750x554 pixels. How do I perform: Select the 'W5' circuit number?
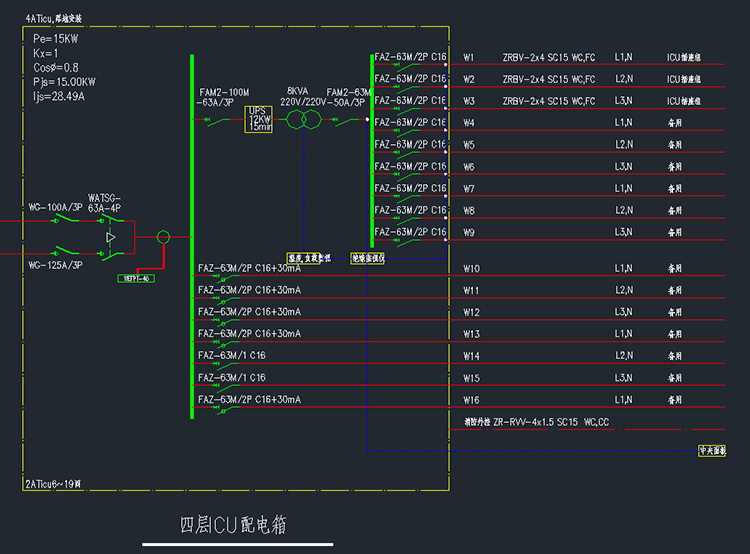point(469,145)
